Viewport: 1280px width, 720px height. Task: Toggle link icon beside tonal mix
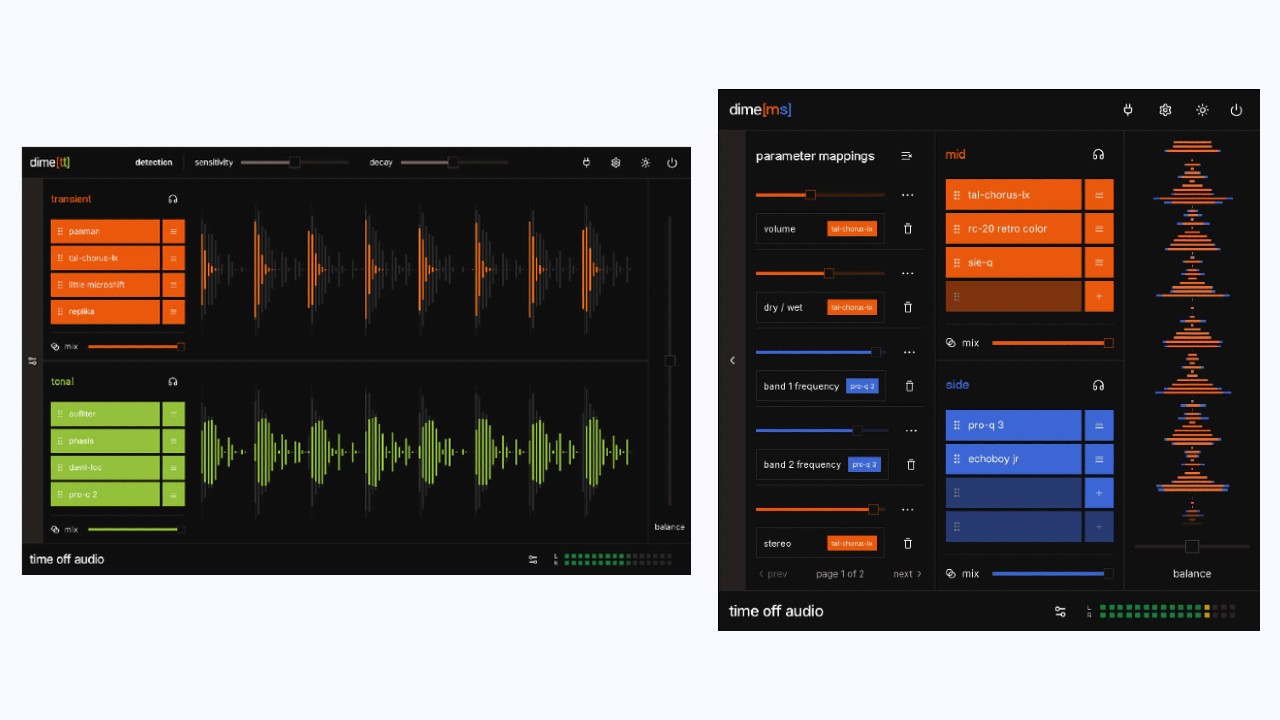[56, 529]
